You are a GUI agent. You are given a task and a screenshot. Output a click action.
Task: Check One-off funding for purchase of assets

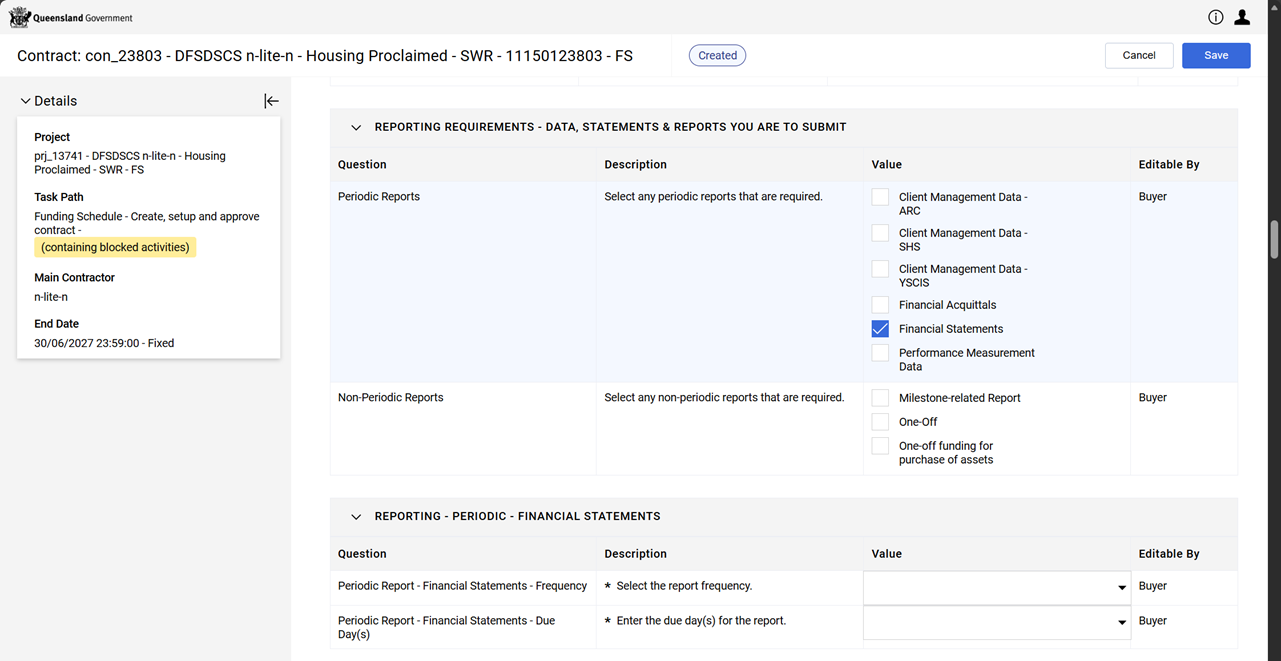(880, 446)
